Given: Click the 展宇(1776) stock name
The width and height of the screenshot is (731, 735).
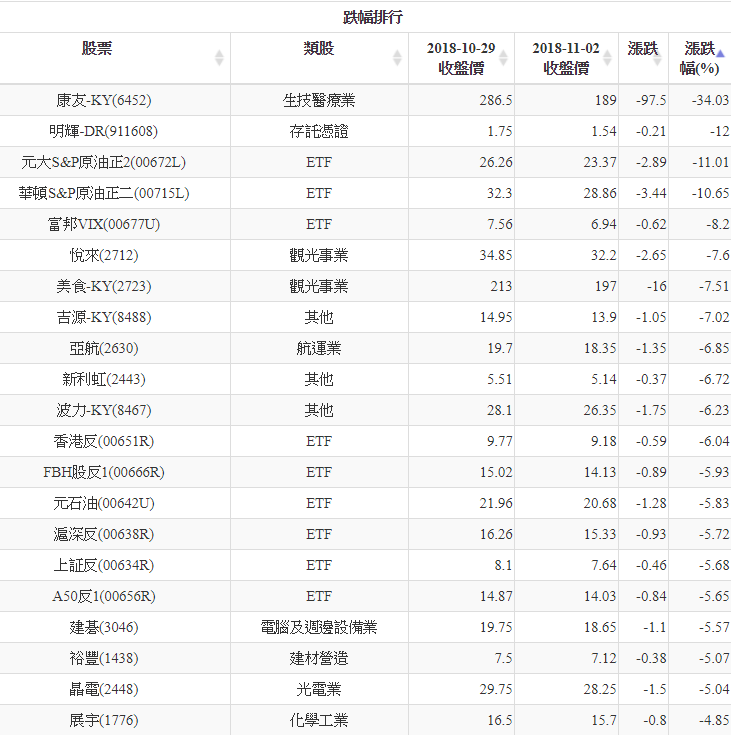Looking at the screenshot, I should click(x=103, y=720).
